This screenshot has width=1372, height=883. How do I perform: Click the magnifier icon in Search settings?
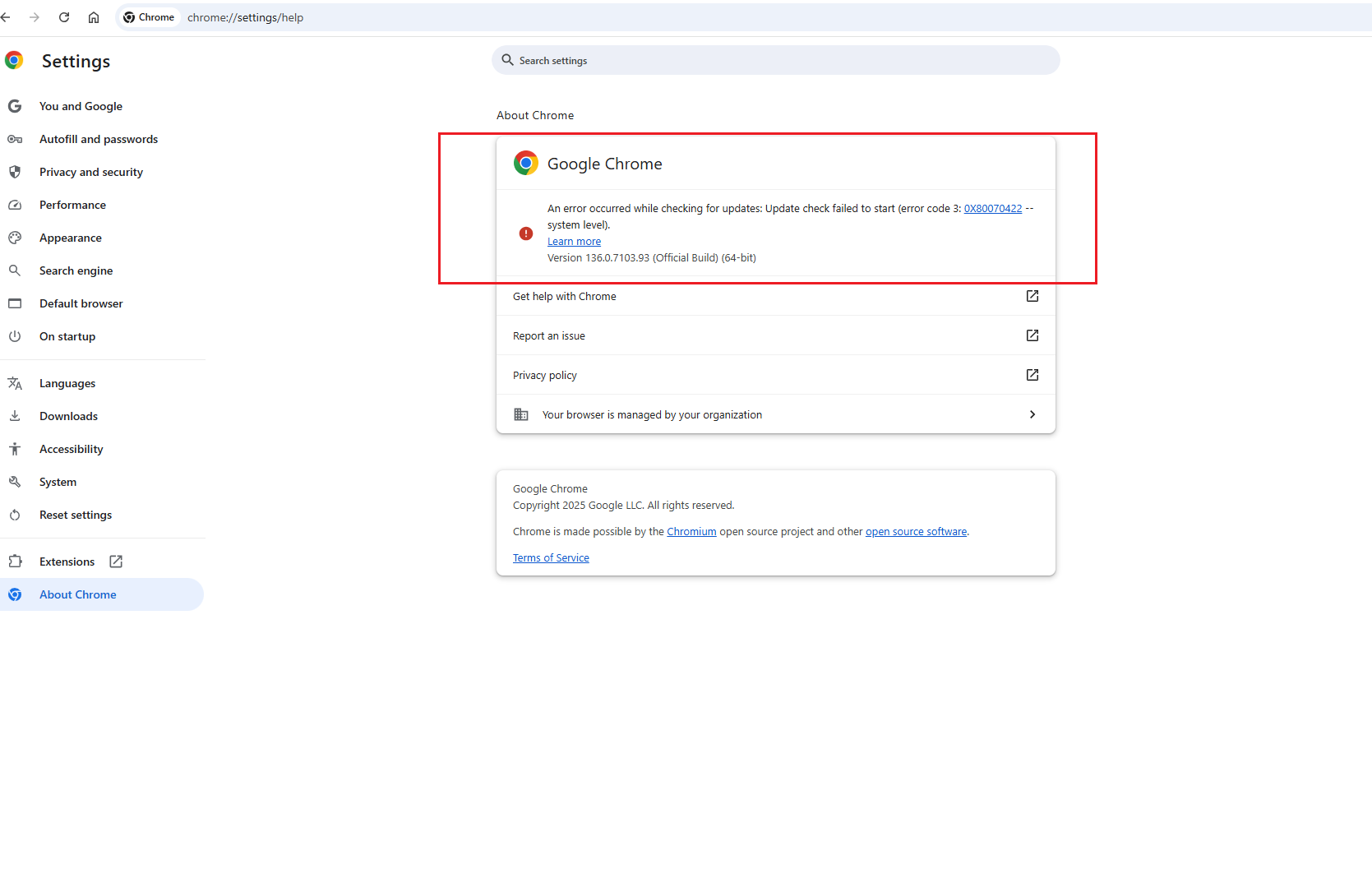tap(507, 60)
